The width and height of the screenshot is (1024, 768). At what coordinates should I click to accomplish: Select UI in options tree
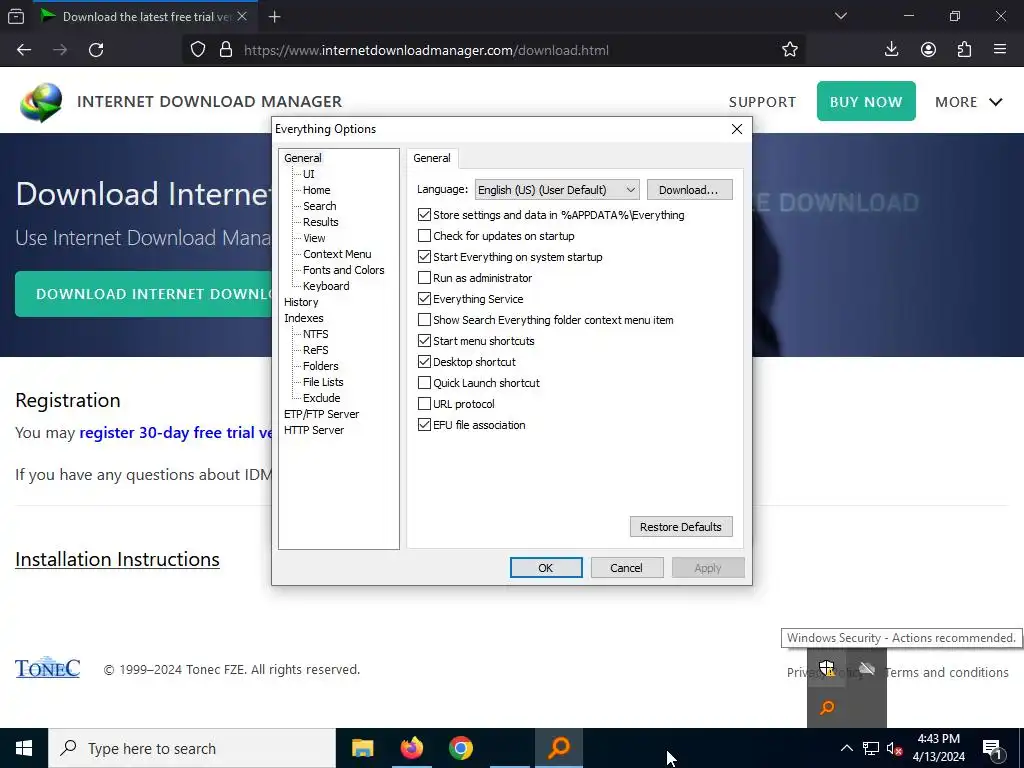pos(308,174)
